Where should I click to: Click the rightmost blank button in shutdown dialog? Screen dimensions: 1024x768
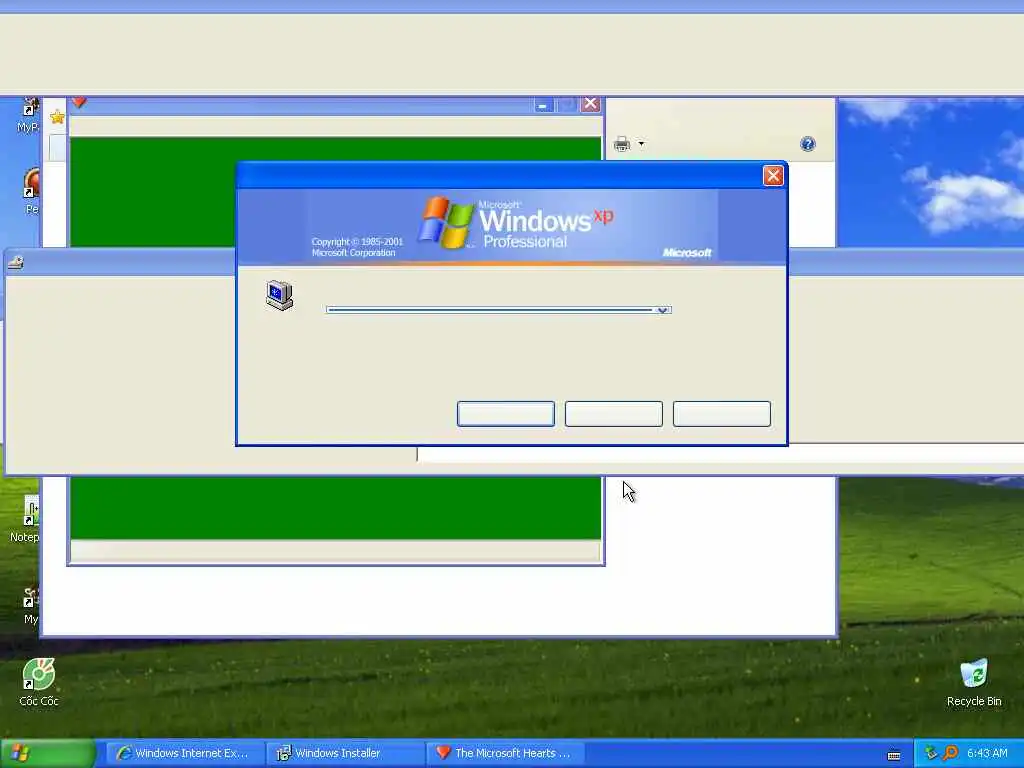[722, 413]
